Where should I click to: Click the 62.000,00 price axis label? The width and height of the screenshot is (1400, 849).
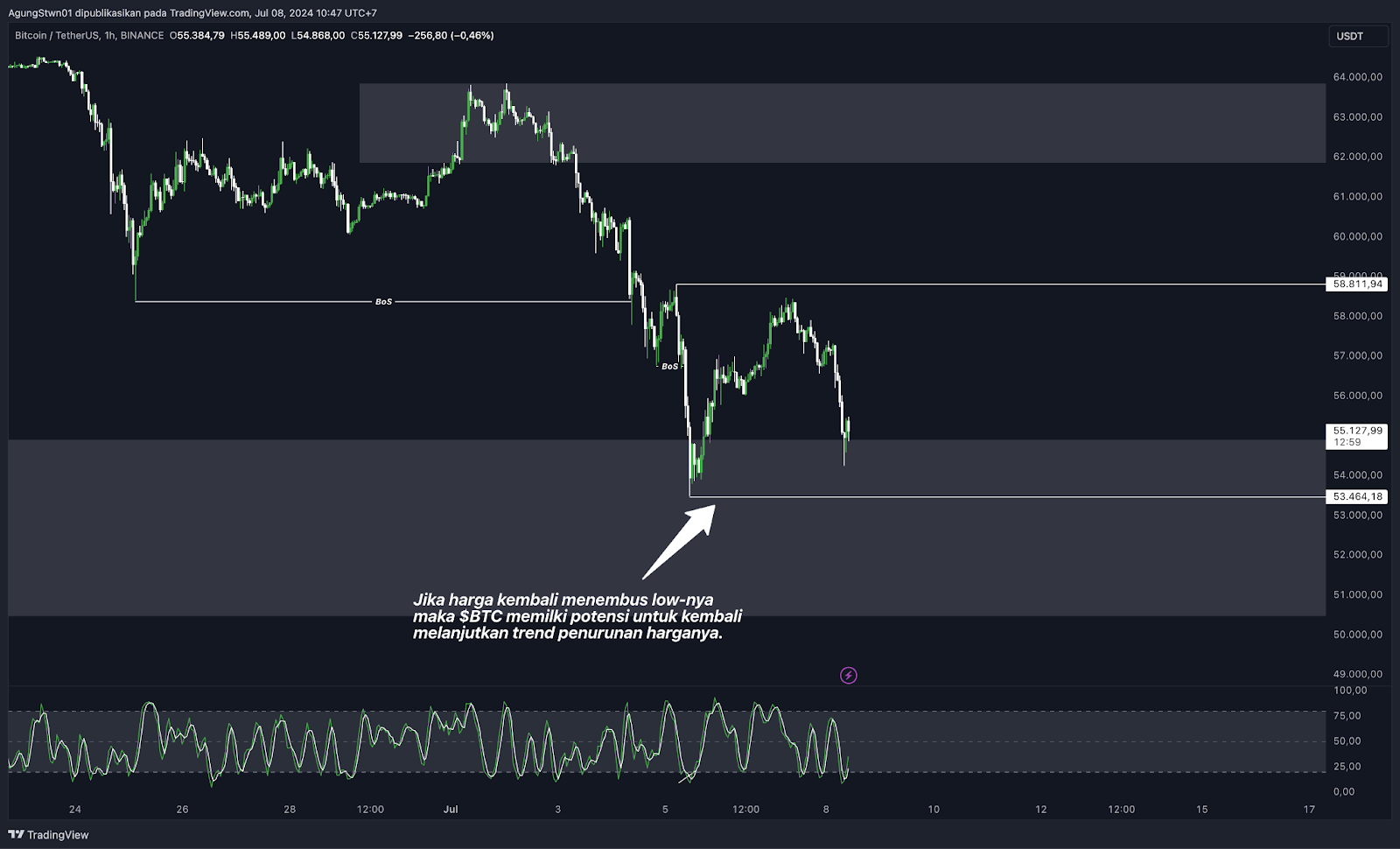(1357, 157)
